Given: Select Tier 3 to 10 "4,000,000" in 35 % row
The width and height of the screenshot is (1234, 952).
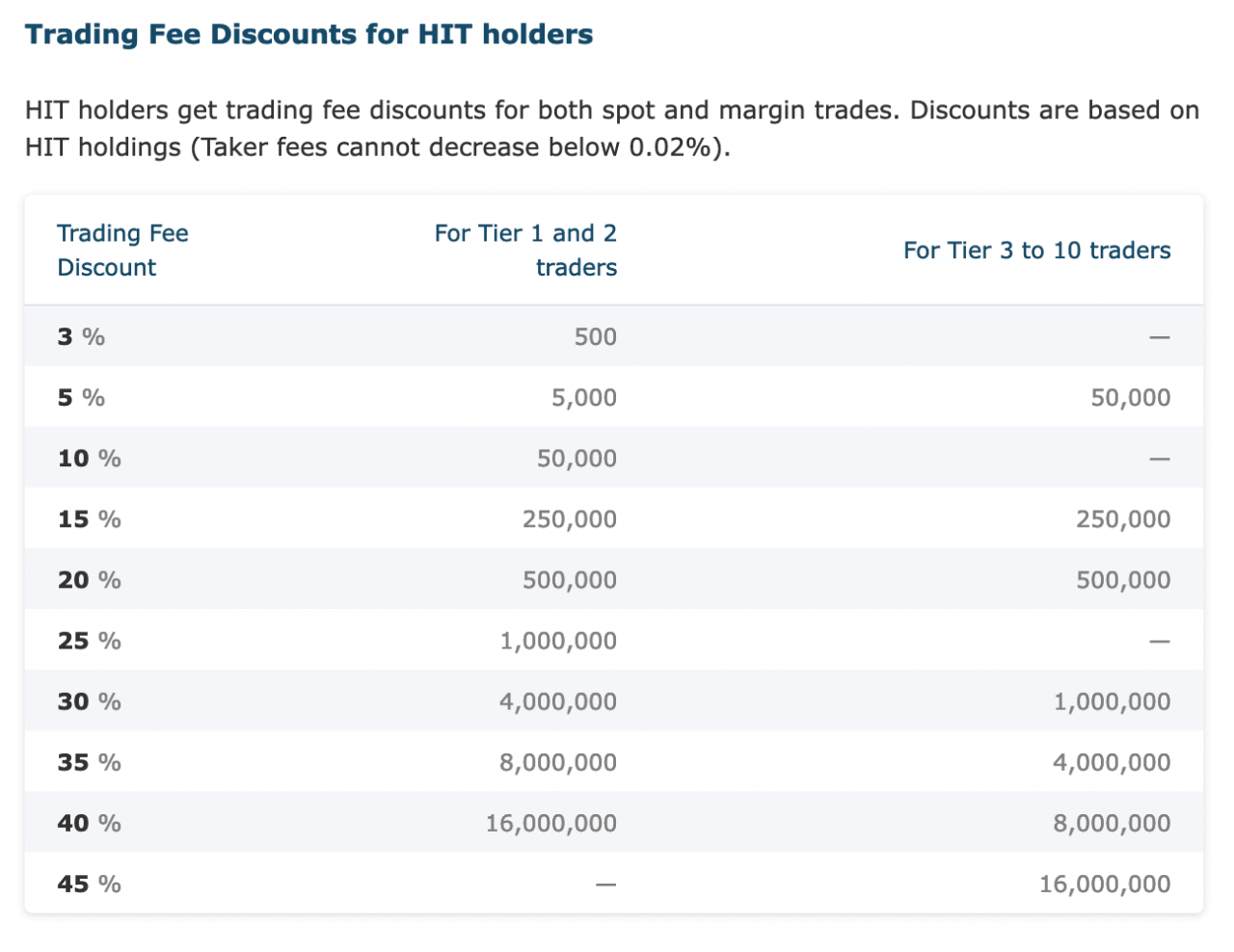Looking at the screenshot, I should click(1112, 761).
